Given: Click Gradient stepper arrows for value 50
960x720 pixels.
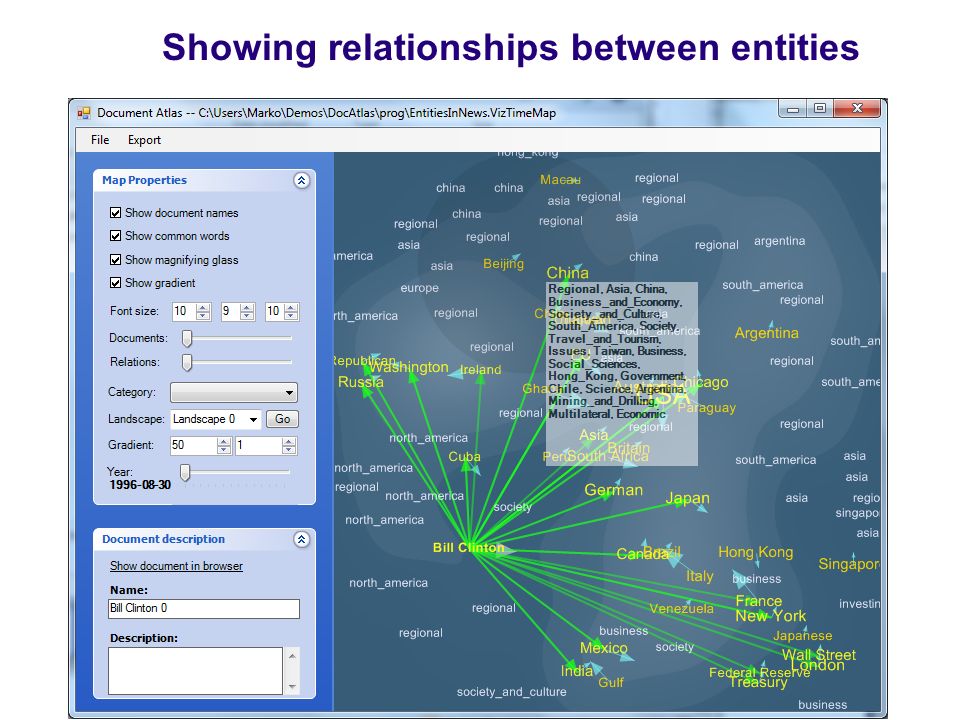Looking at the screenshot, I should pos(224,446).
